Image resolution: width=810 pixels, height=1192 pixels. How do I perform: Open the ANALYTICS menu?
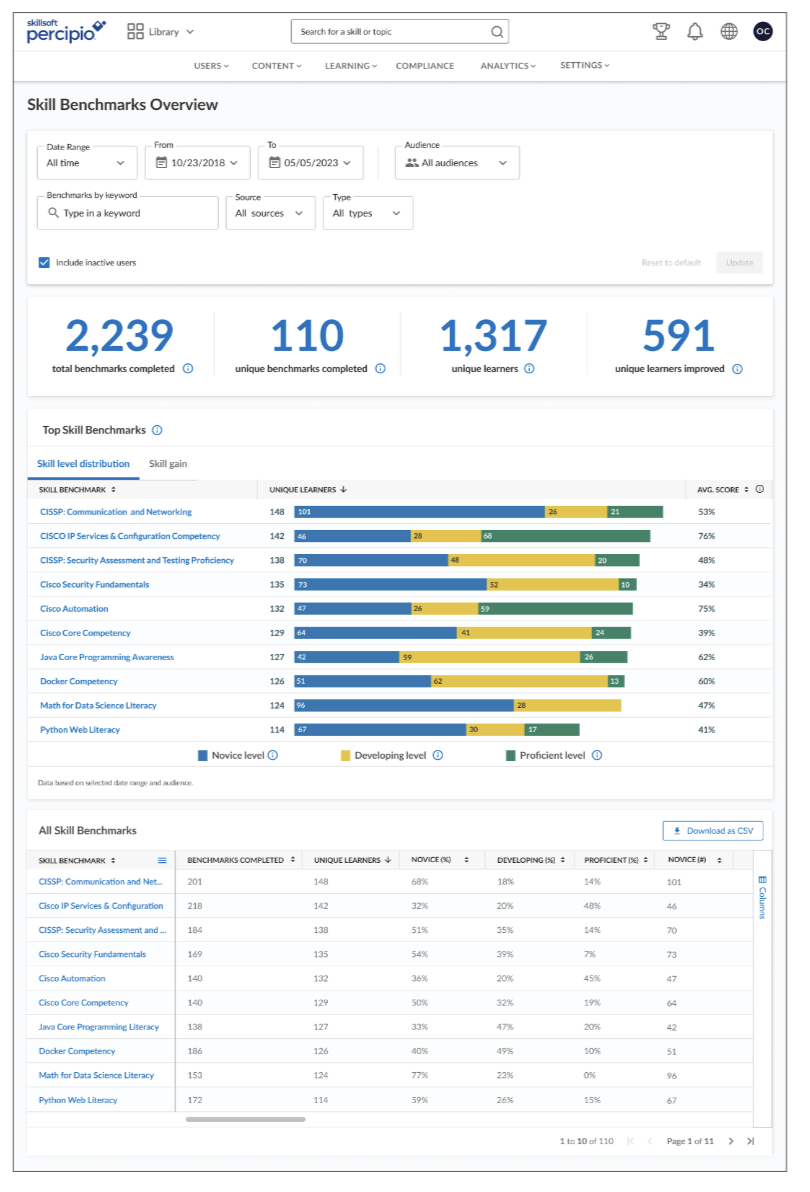(508, 66)
